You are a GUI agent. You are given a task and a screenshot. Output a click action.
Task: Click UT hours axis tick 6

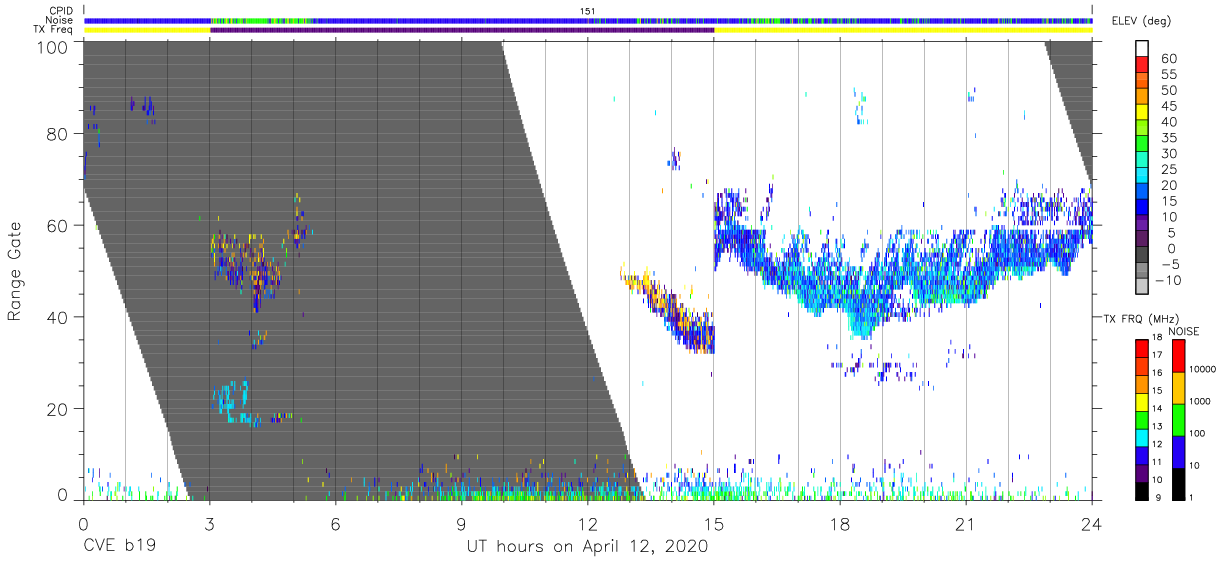point(335,524)
